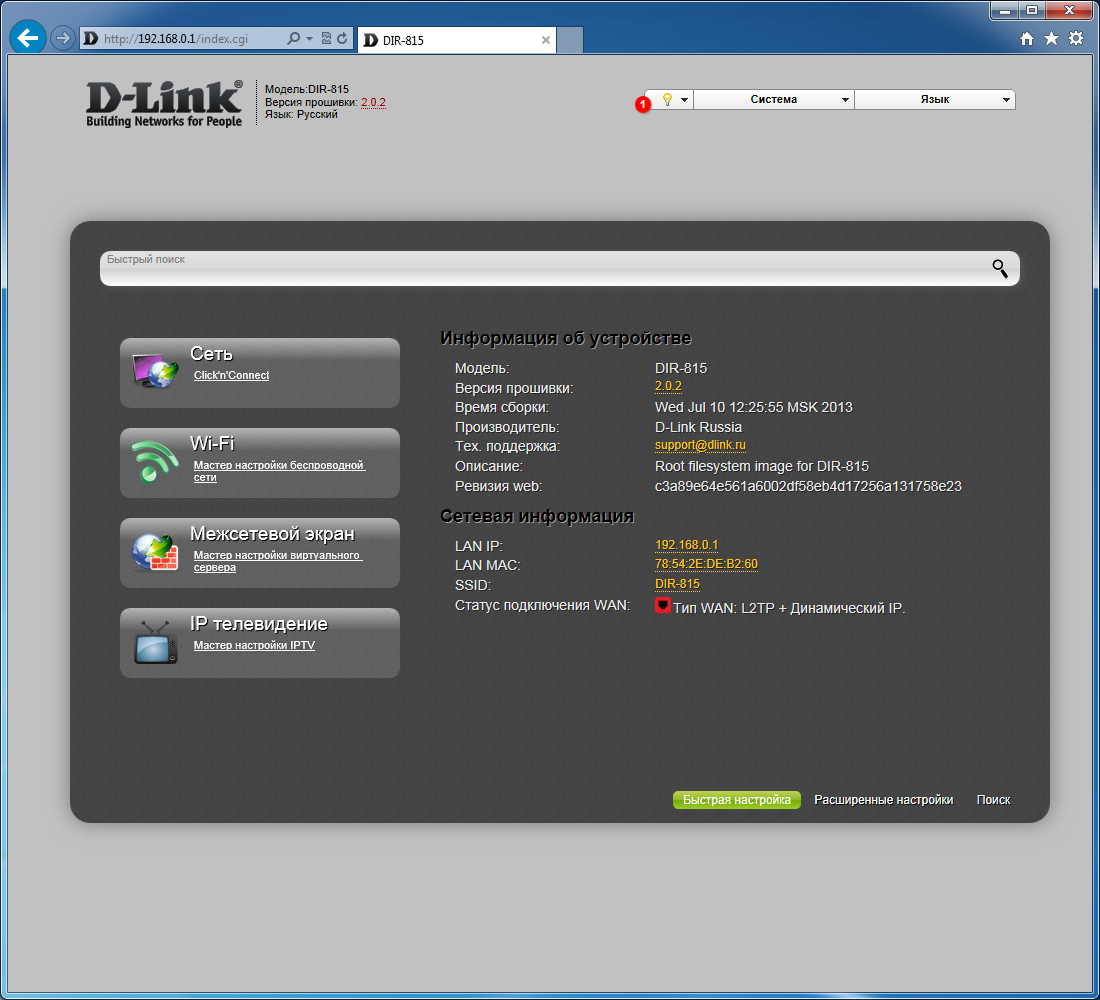Open a new blank browser tab
This screenshot has width=1100, height=1000.
[570, 40]
